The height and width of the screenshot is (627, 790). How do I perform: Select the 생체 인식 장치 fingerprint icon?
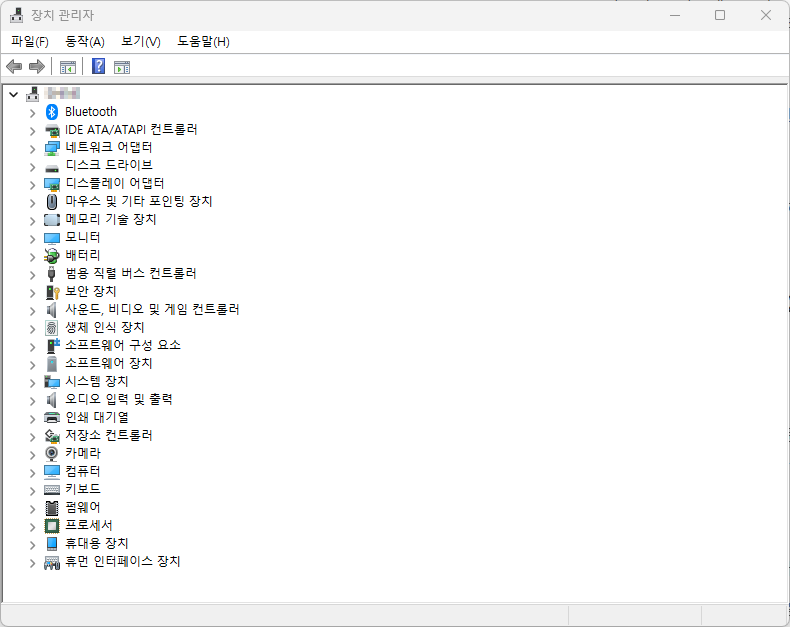click(x=51, y=328)
